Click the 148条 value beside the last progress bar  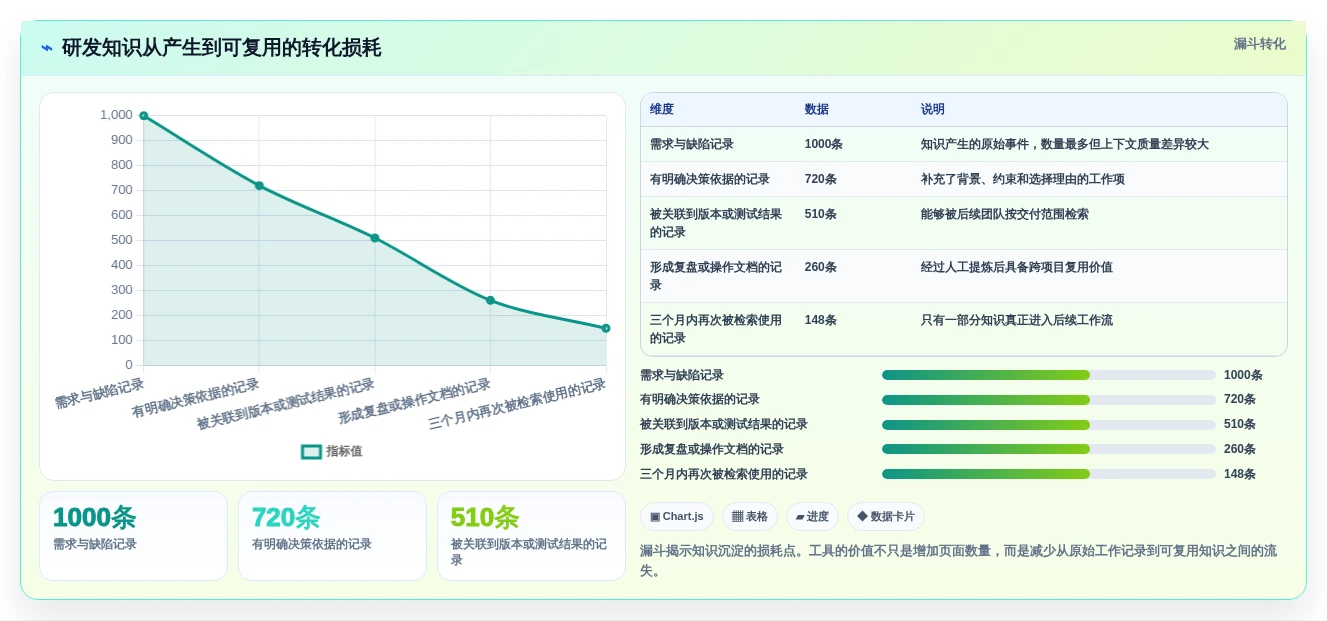1240,474
